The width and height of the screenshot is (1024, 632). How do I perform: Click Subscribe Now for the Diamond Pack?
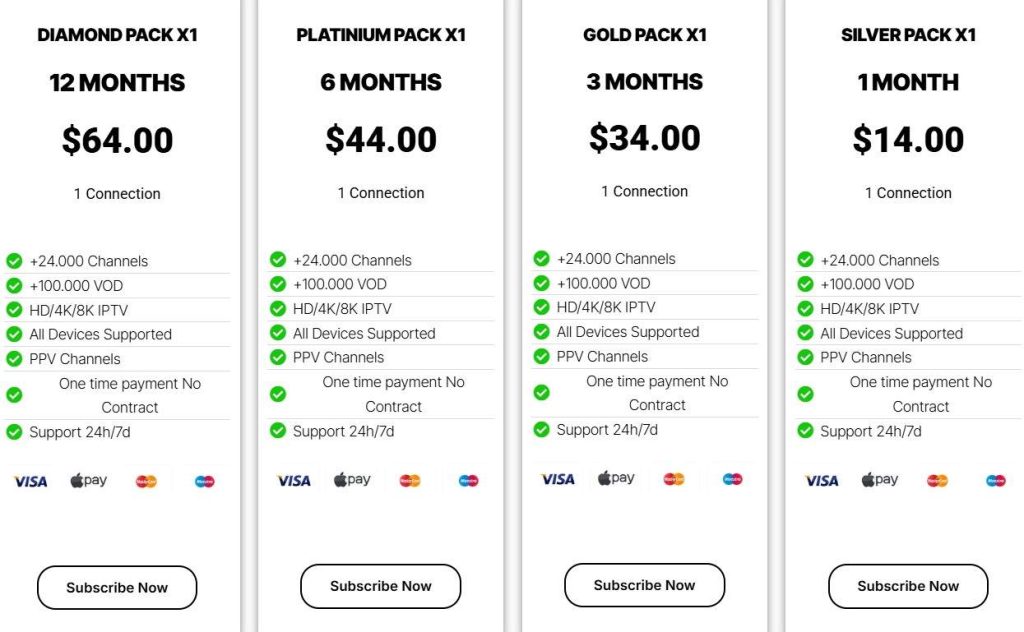coord(117,587)
